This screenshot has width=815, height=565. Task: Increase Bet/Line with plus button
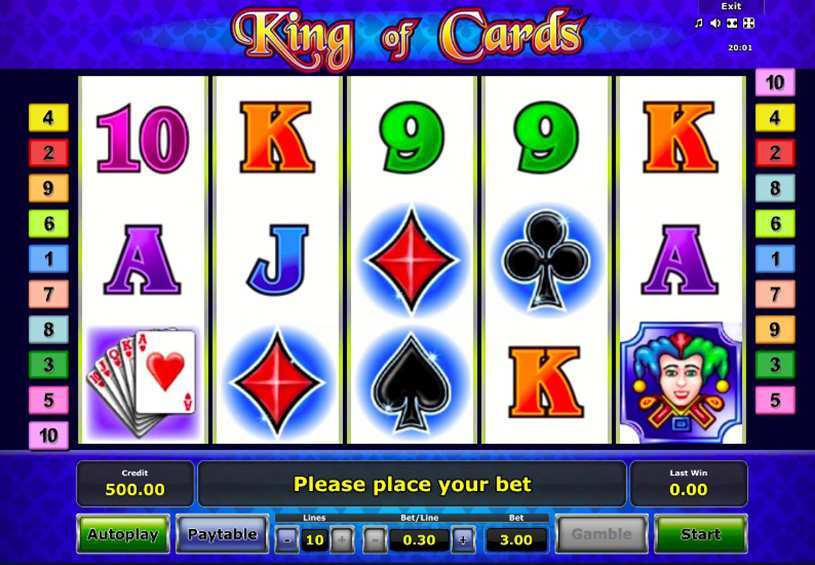463,540
